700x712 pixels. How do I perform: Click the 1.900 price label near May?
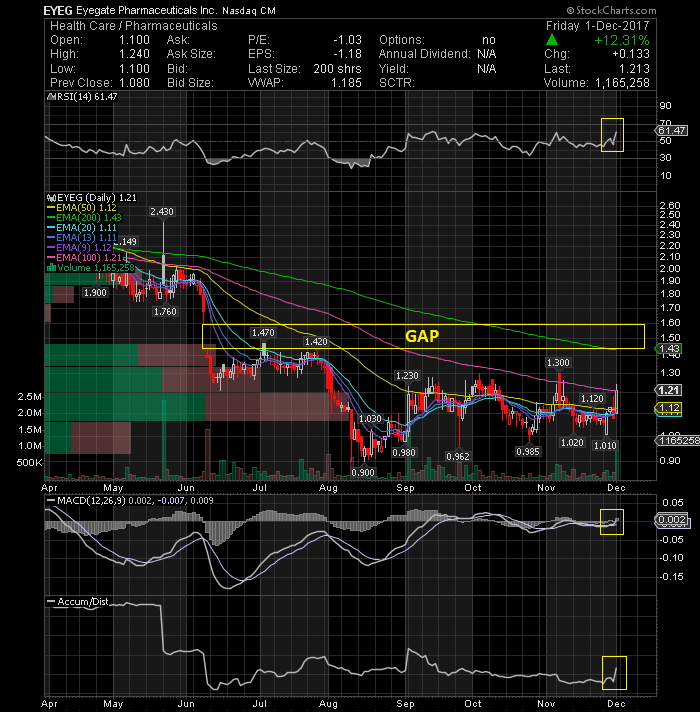[x=95, y=293]
